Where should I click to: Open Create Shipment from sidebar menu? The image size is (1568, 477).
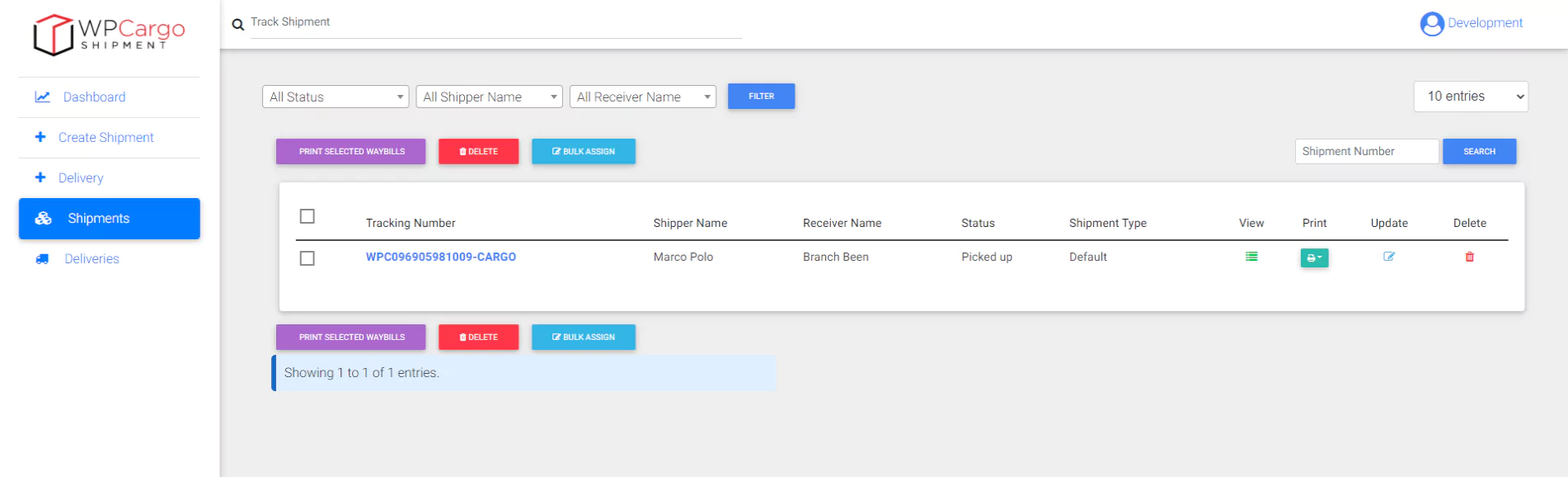(x=106, y=138)
